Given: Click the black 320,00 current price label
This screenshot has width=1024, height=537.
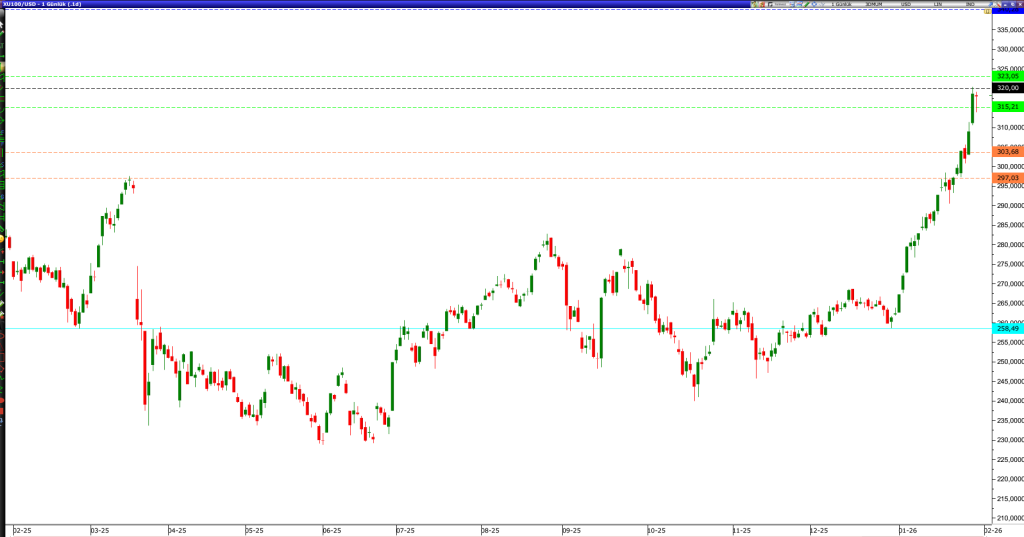Looking at the screenshot, I should (x=1007, y=88).
